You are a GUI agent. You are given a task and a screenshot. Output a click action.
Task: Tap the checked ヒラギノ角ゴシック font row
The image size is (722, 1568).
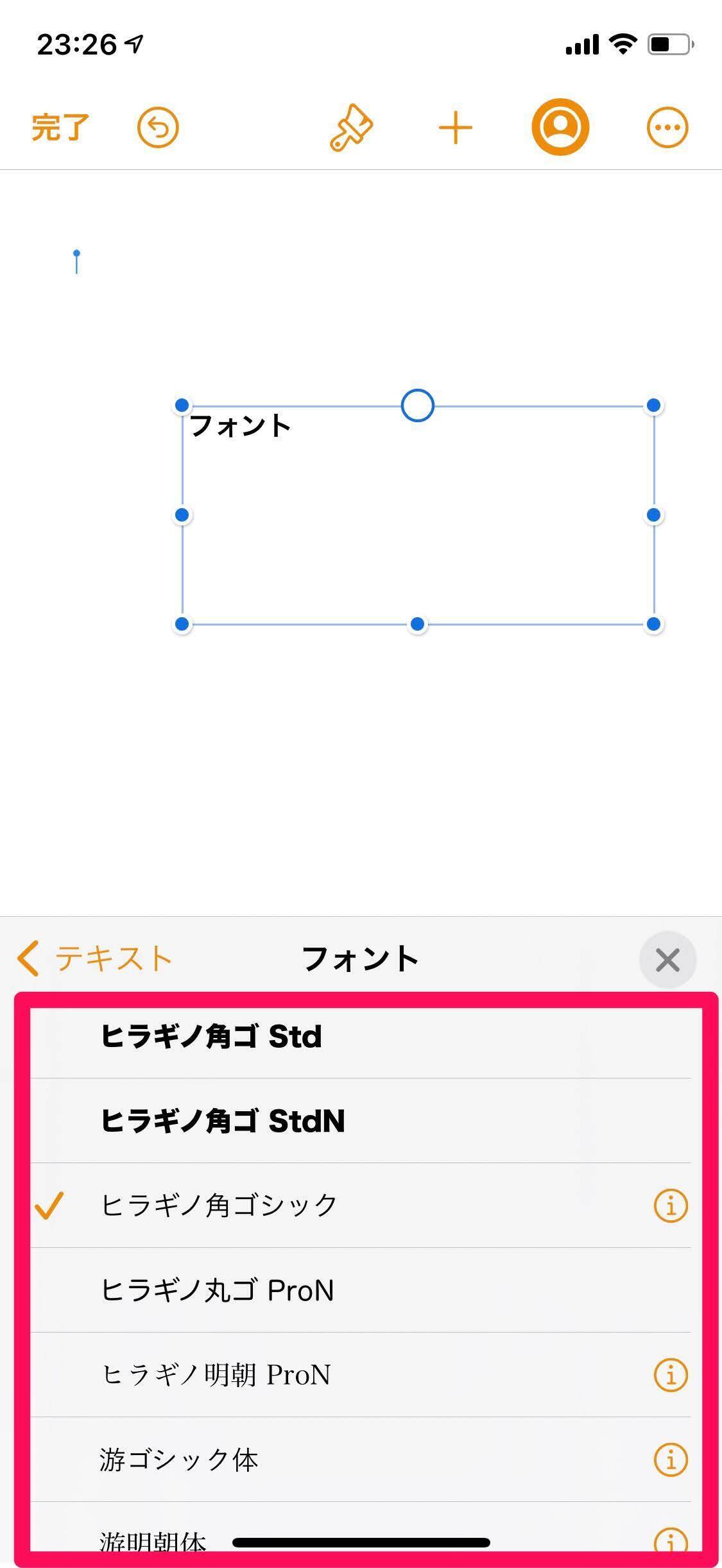(x=219, y=1206)
